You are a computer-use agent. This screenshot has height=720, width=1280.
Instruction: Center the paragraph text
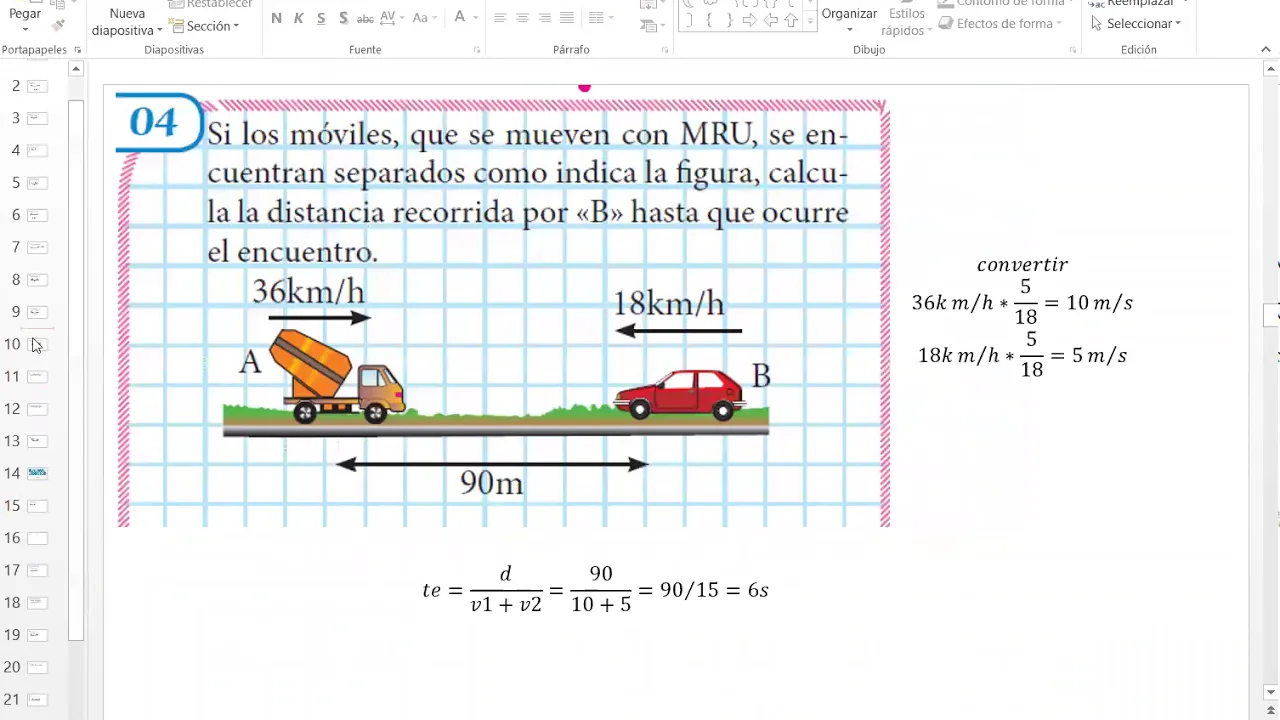pos(522,18)
